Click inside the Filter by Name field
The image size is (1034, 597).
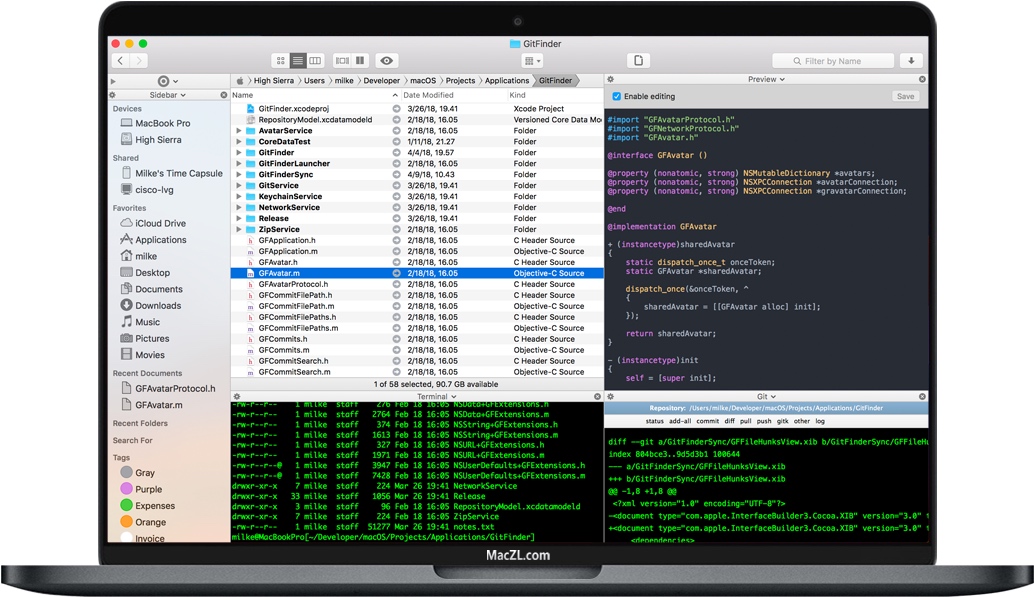coord(835,60)
